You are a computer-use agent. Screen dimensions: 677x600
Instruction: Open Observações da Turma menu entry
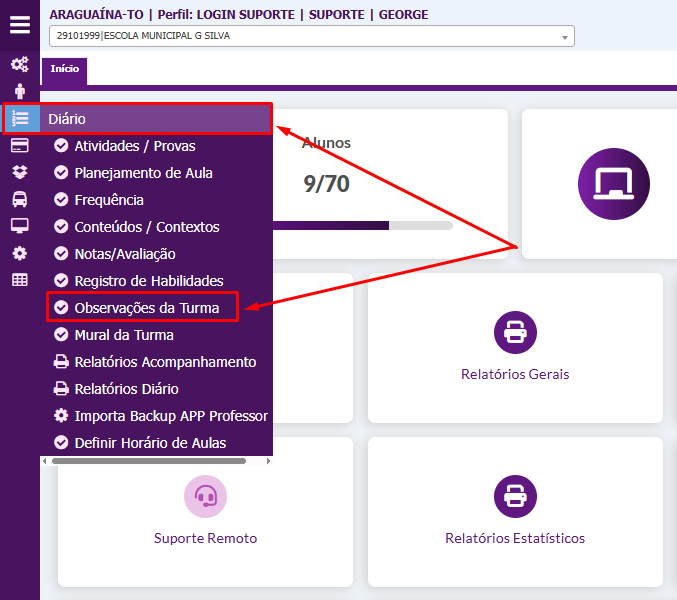[146, 308]
